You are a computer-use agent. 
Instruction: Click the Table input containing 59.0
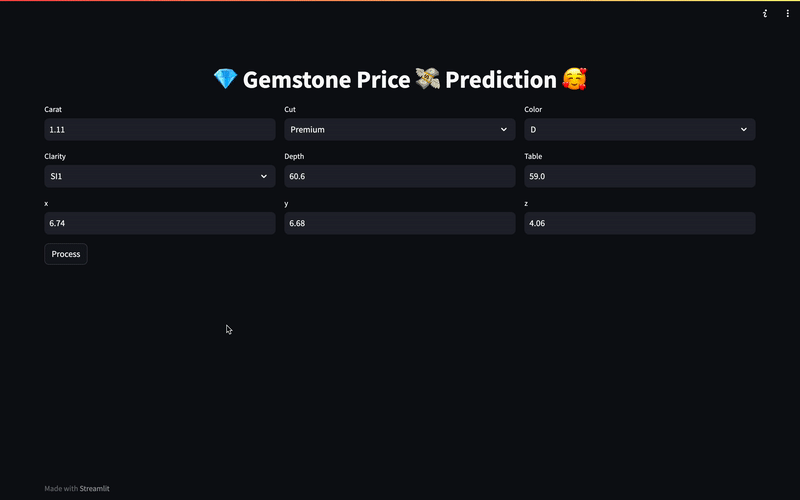tap(640, 177)
